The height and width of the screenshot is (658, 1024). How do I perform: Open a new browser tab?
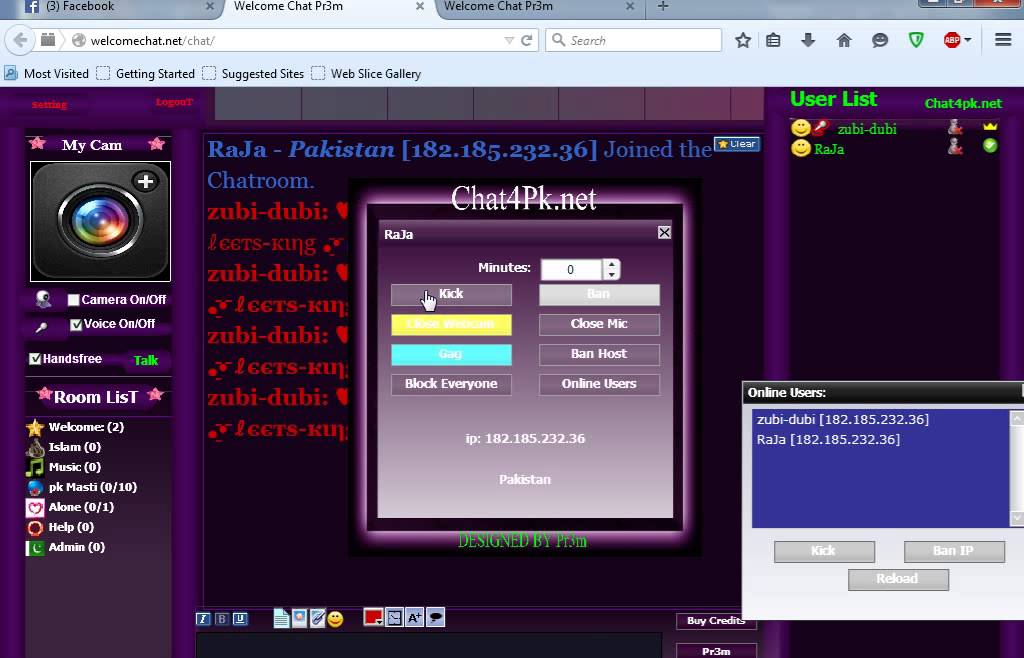tap(662, 7)
